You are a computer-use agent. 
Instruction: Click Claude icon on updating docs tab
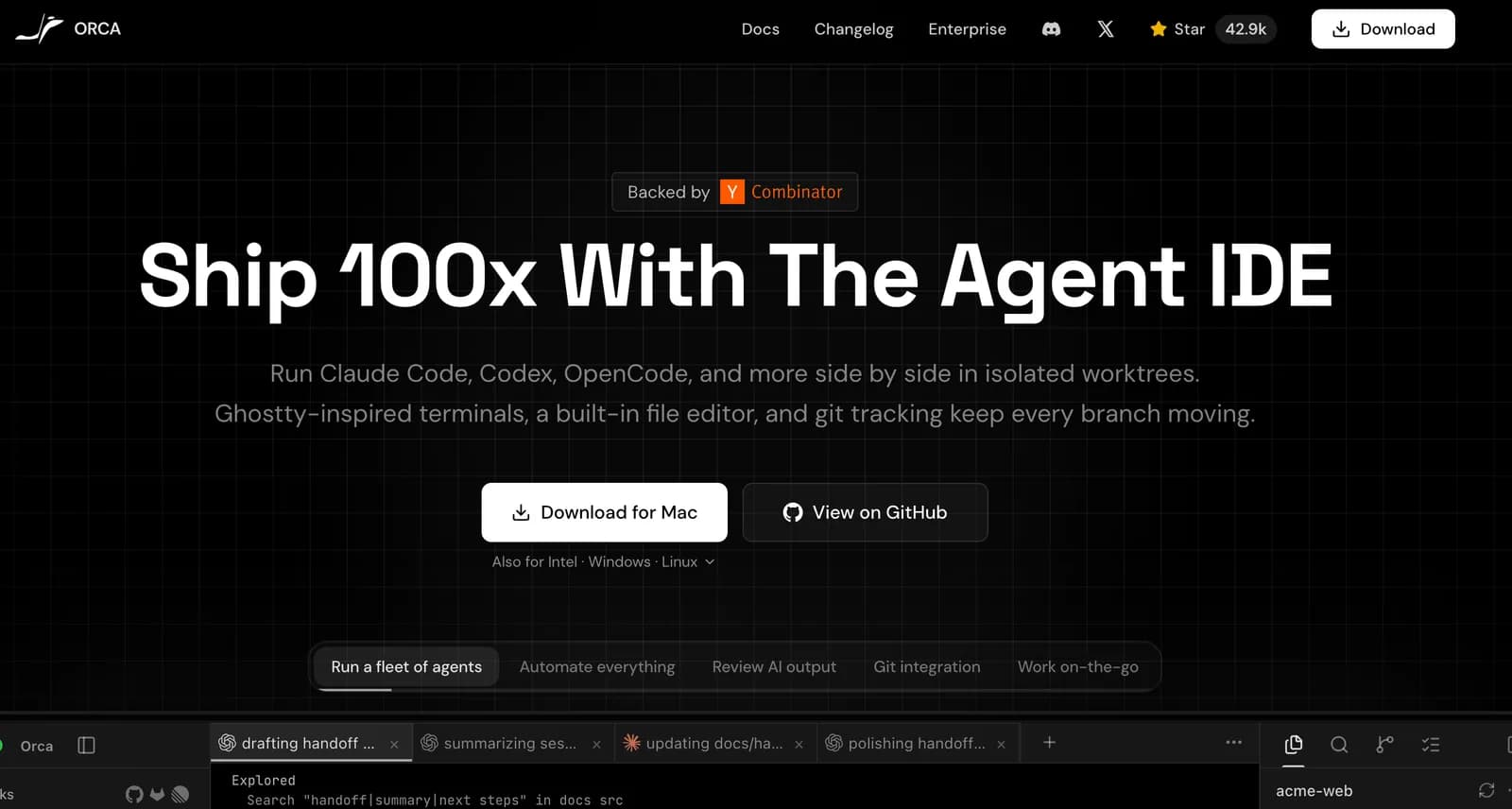(x=631, y=743)
